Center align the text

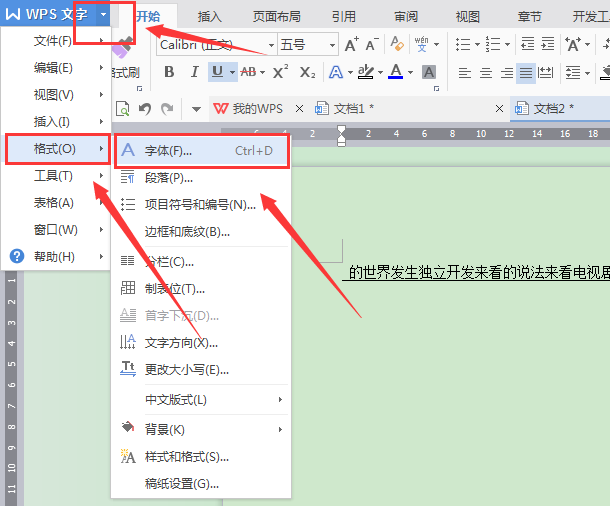pyautogui.click(x=486, y=73)
